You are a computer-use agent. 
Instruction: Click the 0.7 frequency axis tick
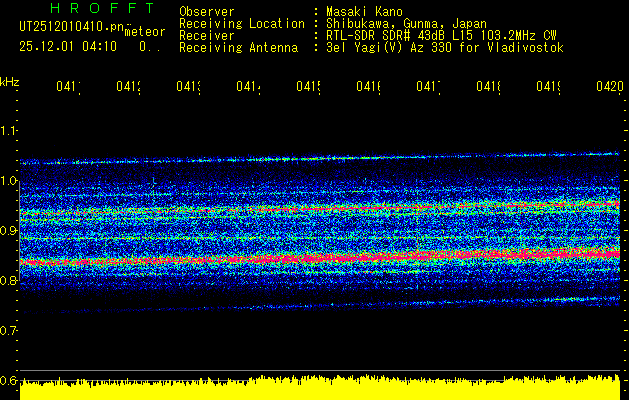tap(9, 330)
